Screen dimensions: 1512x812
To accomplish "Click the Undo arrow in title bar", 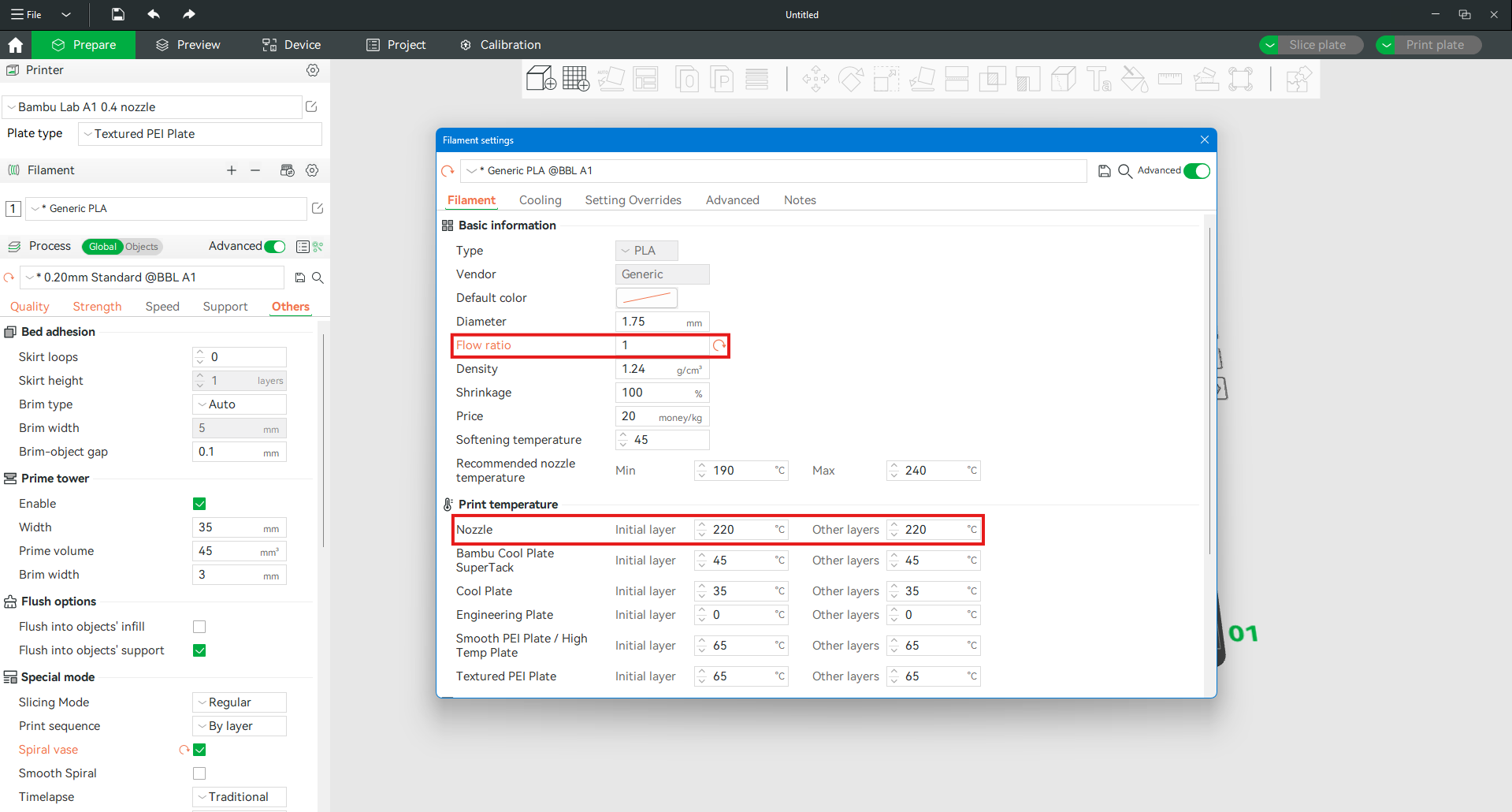I will coord(154,14).
